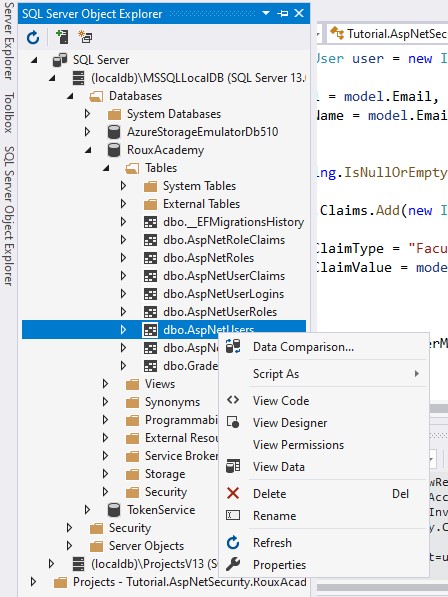This screenshot has height=597, width=448.
Task: Expand the Server Objects folder
Action: click(69, 546)
